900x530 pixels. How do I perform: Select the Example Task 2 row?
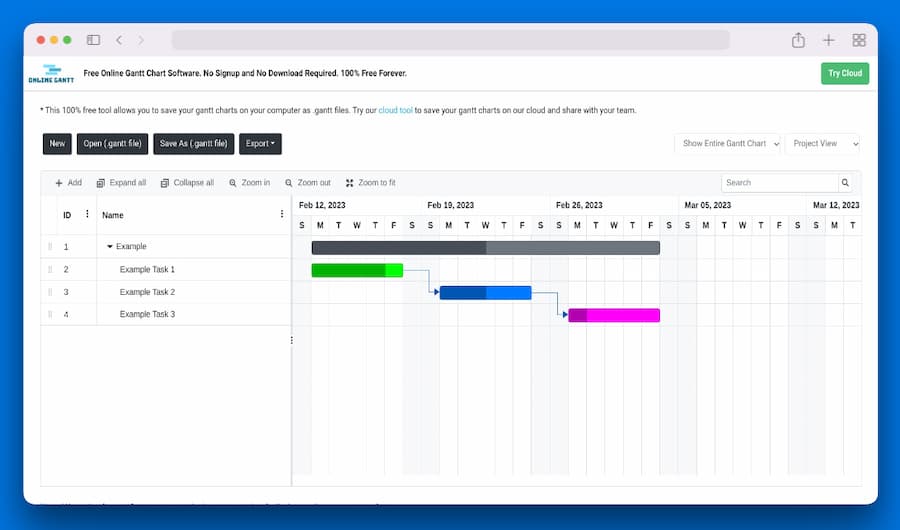[166, 292]
